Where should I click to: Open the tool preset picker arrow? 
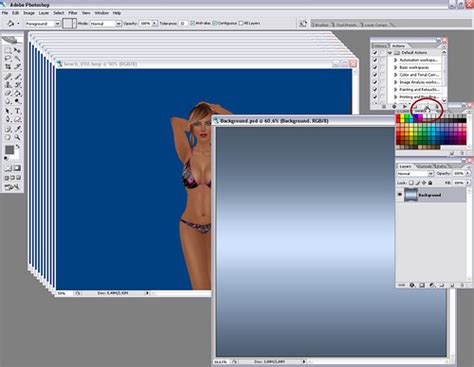click(x=18, y=24)
